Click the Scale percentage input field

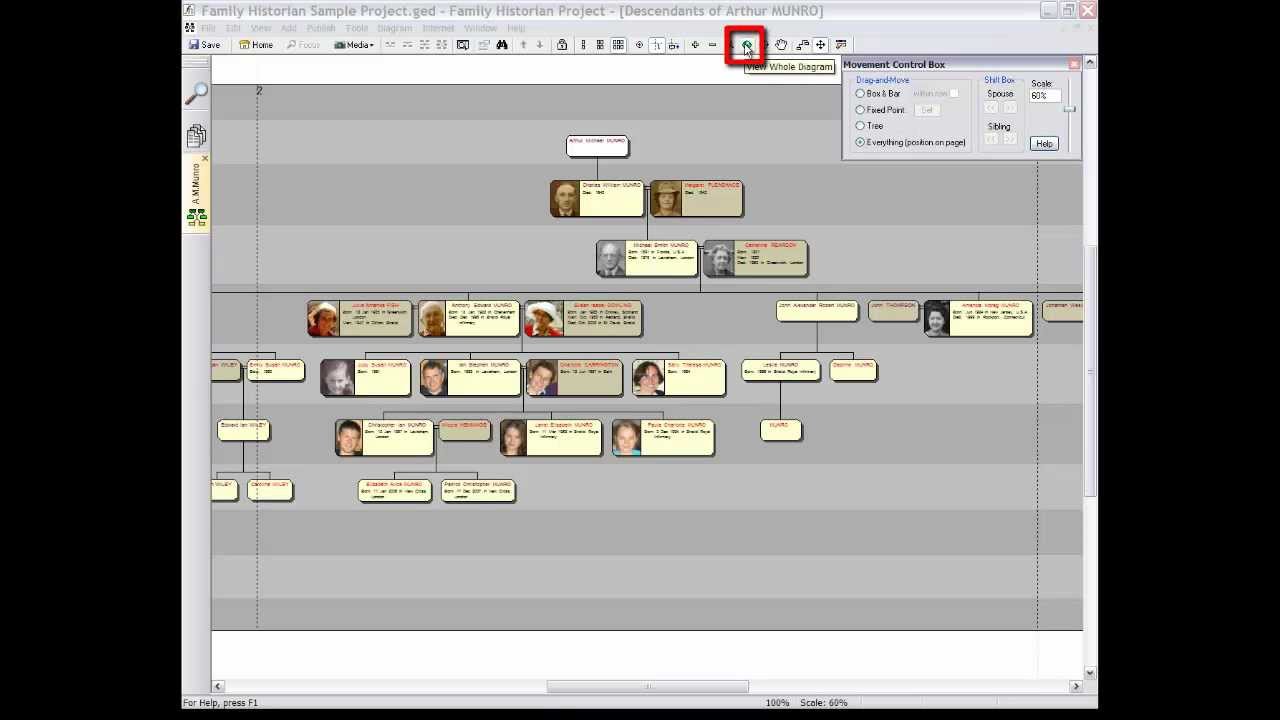click(1044, 96)
